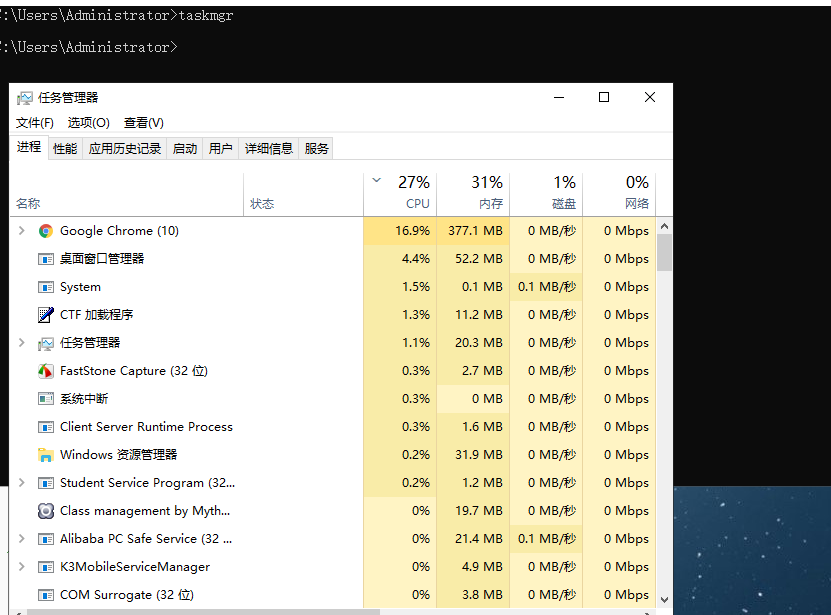This screenshot has width=831, height=615.
Task: Select the 系统中断 process name
Action: tap(84, 399)
